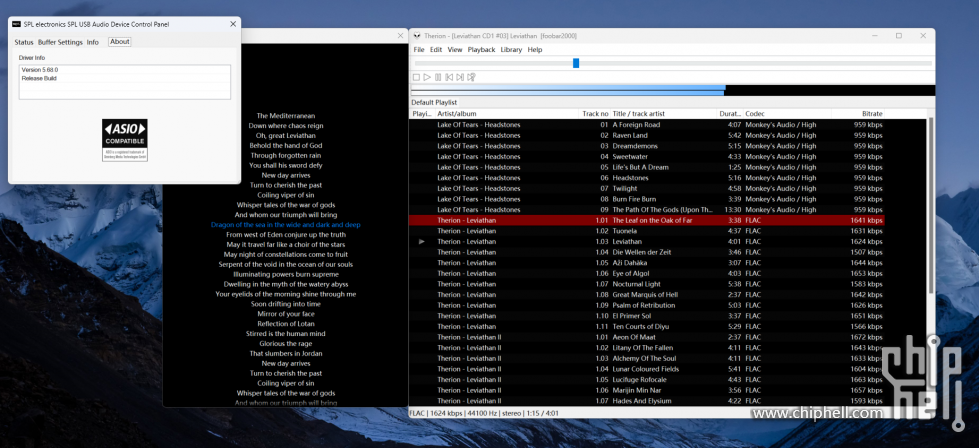This screenshot has width=979, height=448.
Task: Click the now-playing arrow beside Leviathan row
Action: pyautogui.click(x=421, y=241)
